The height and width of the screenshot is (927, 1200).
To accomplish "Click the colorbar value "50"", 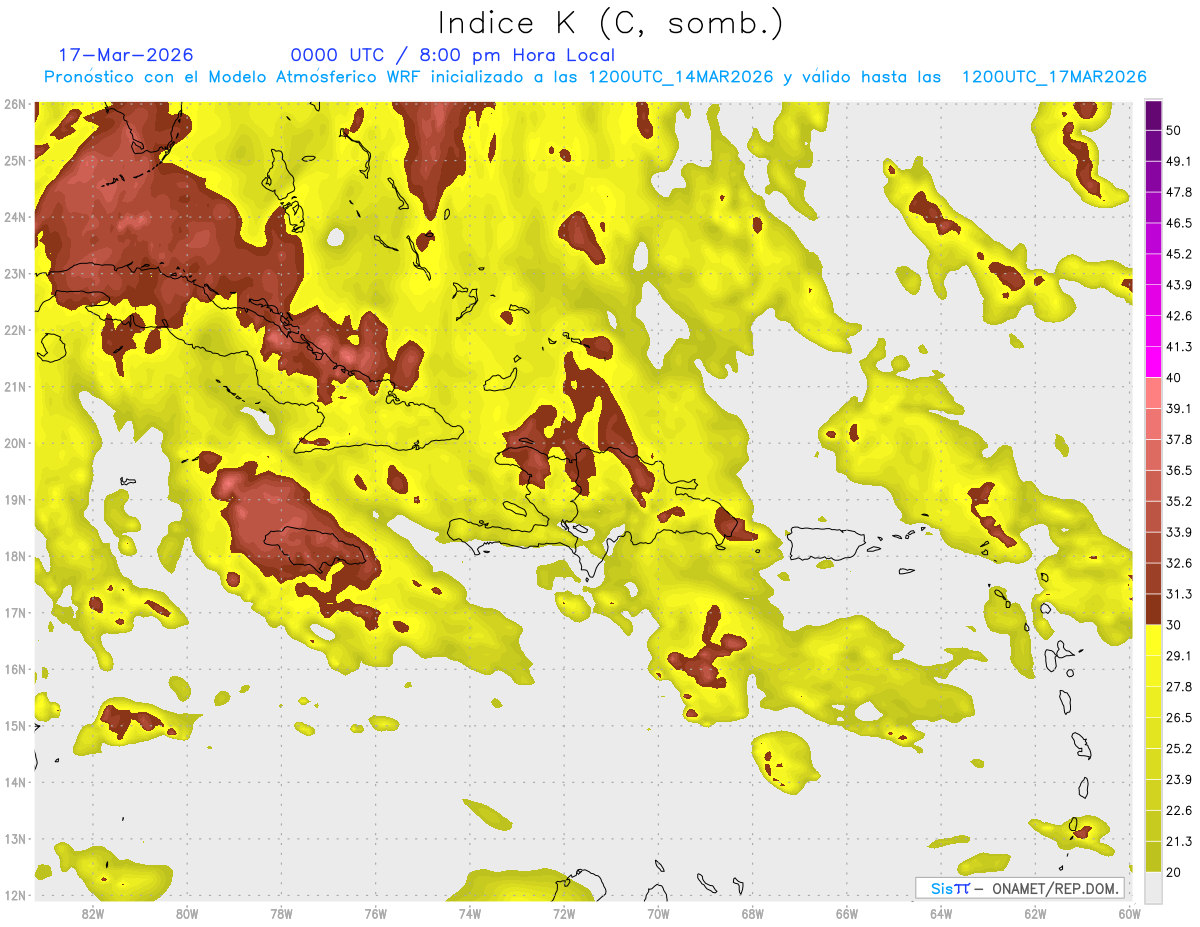I will [x=1175, y=131].
